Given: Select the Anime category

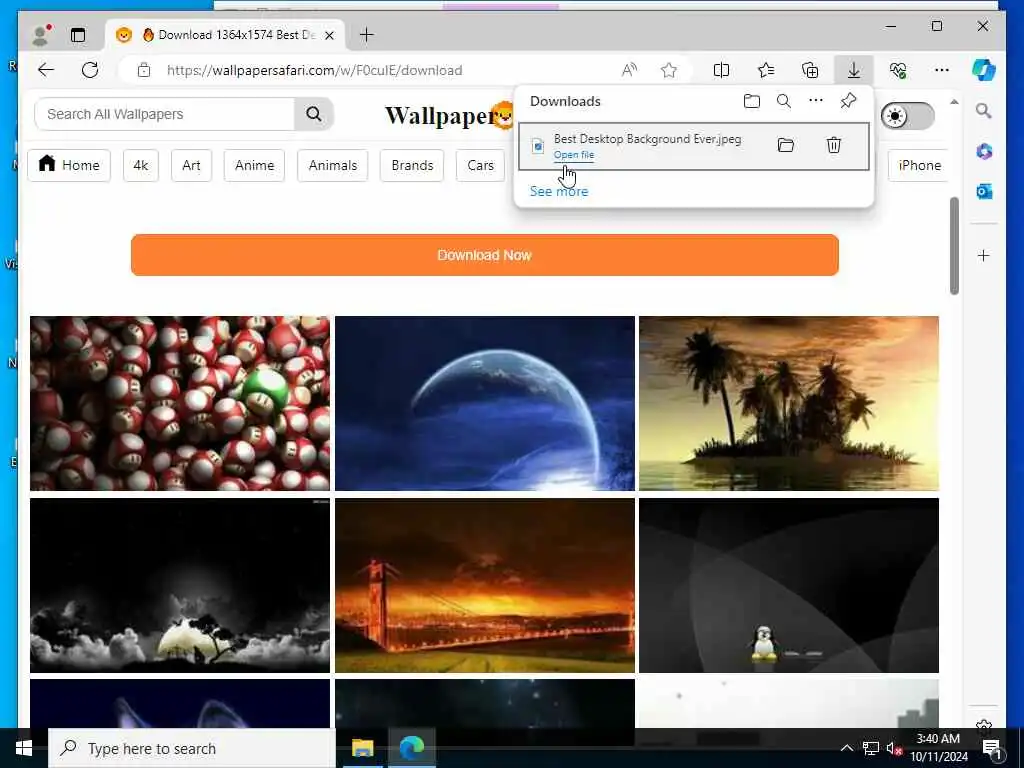Looking at the screenshot, I should click(x=255, y=165).
